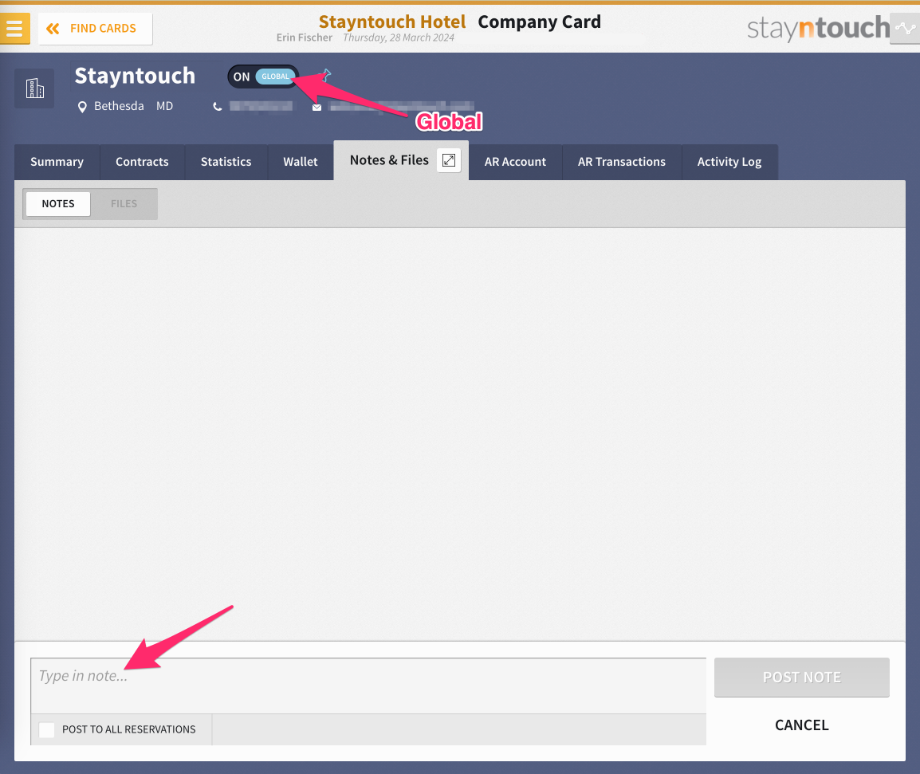Toggle the ON Global switch
This screenshot has width=920, height=774.
coord(263,76)
